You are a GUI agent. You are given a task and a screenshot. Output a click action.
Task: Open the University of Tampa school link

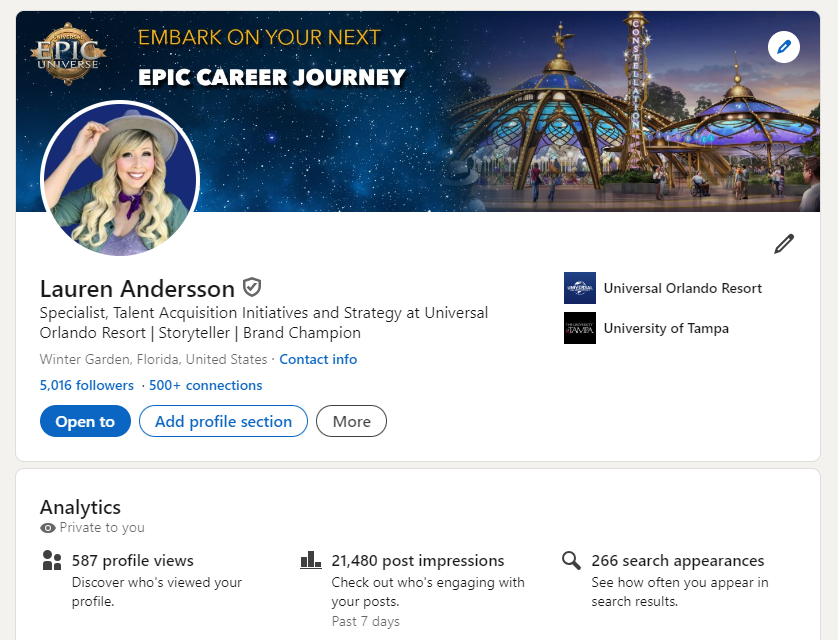point(666,328)
